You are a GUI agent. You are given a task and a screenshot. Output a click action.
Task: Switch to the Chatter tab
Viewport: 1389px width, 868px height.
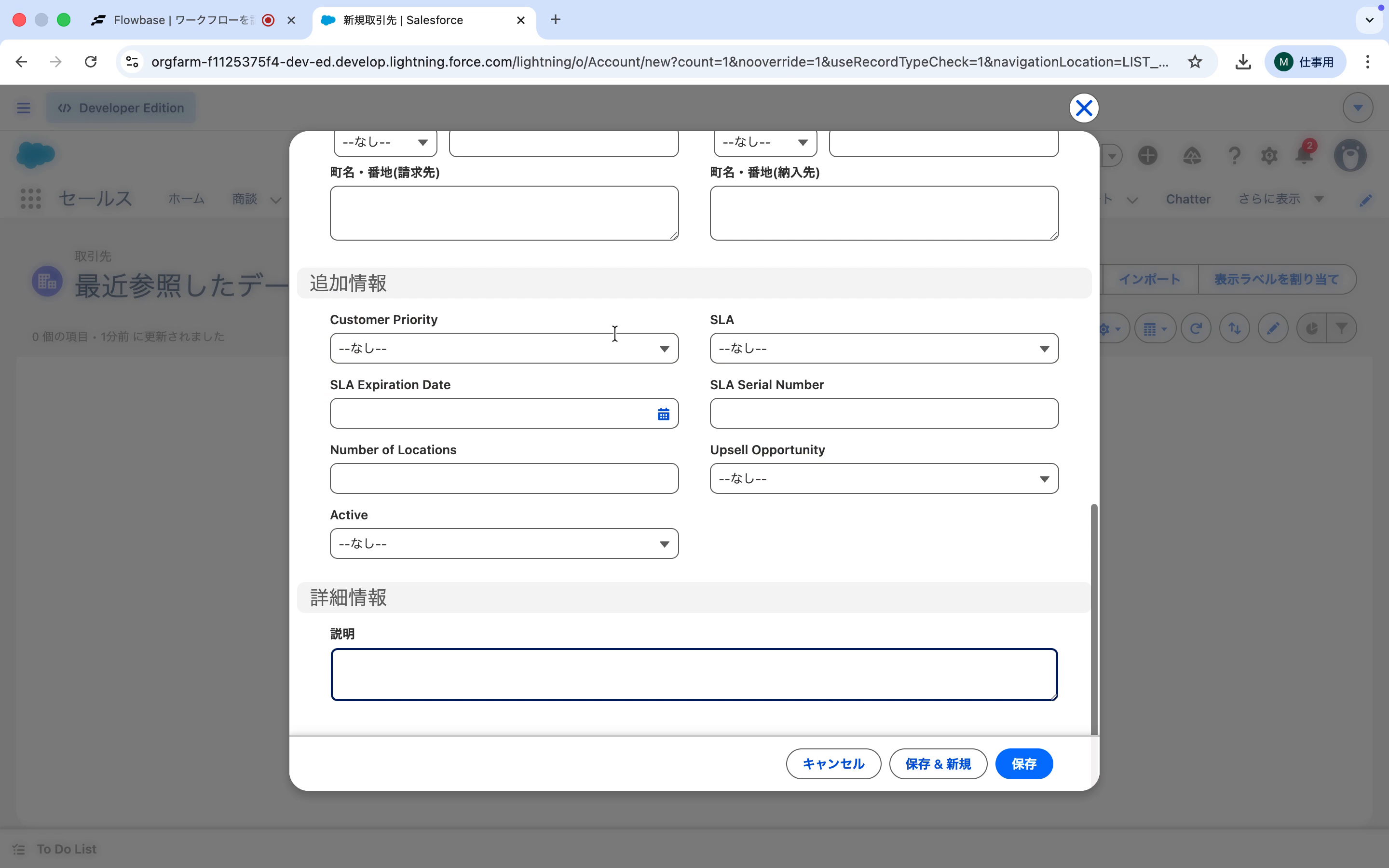pyautogui.click(x=1187, y=199)
